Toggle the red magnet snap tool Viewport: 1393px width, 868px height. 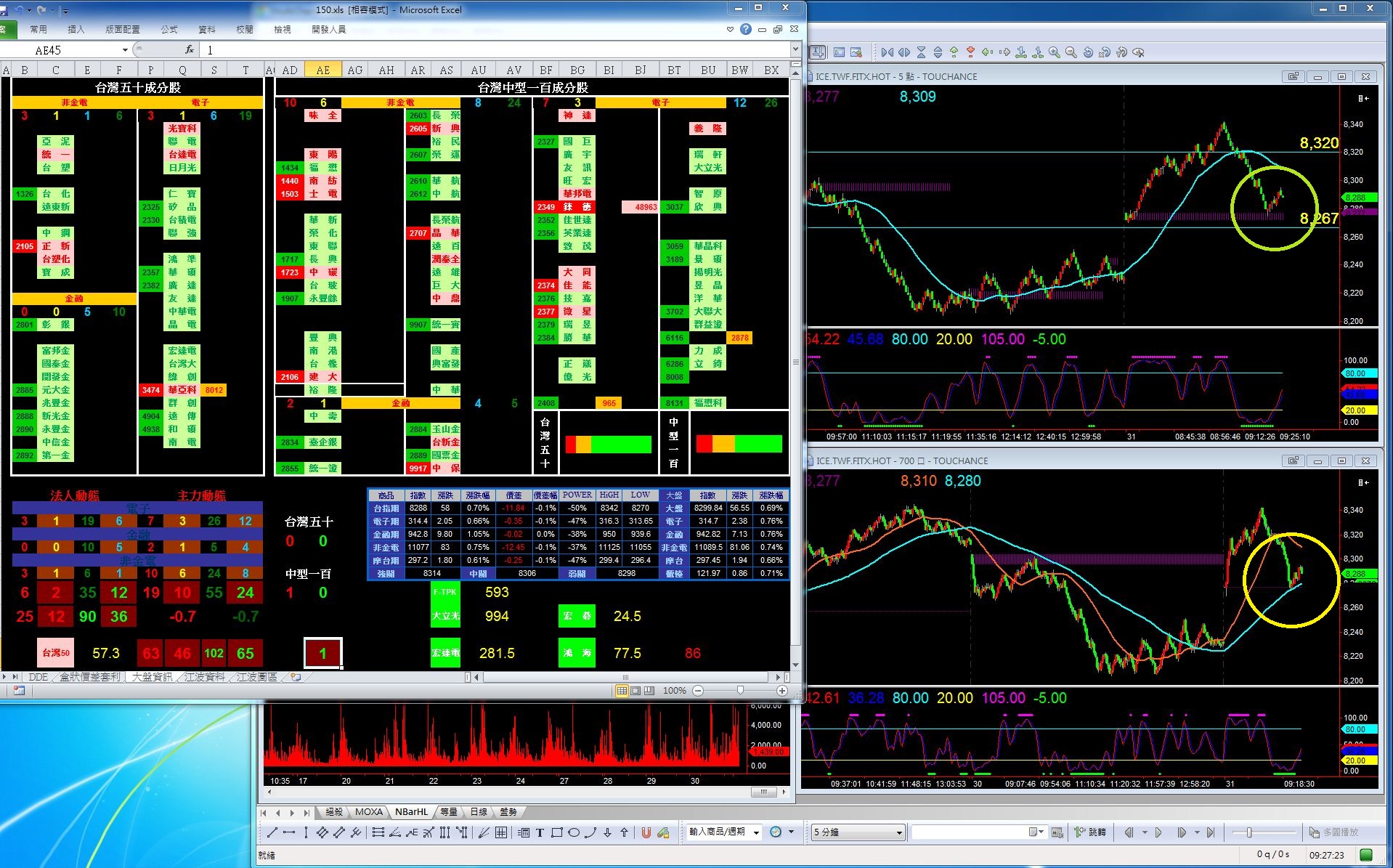tap(646, 832)
